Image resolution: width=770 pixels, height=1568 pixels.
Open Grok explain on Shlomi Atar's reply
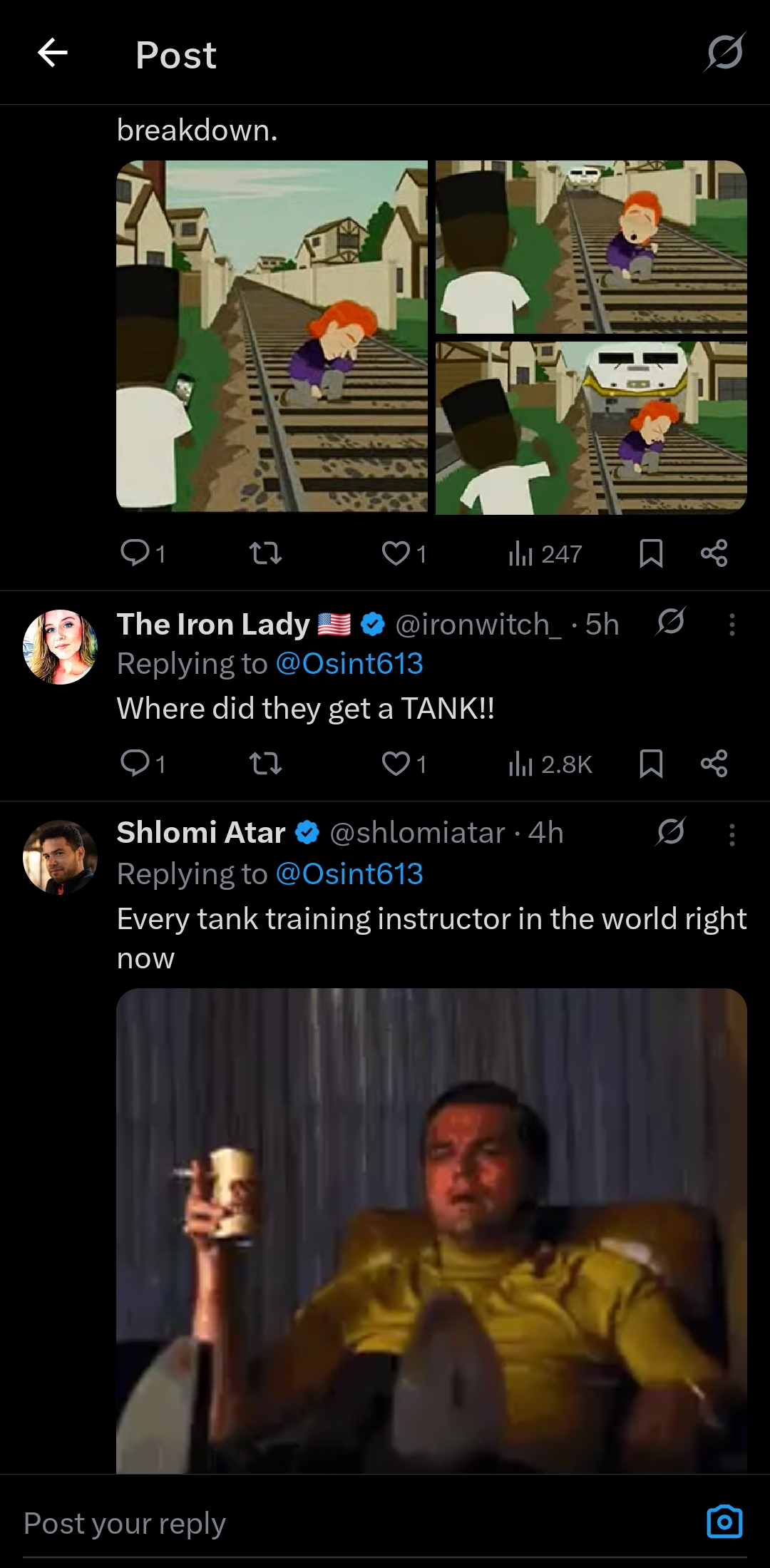click(x=671, y=832)
